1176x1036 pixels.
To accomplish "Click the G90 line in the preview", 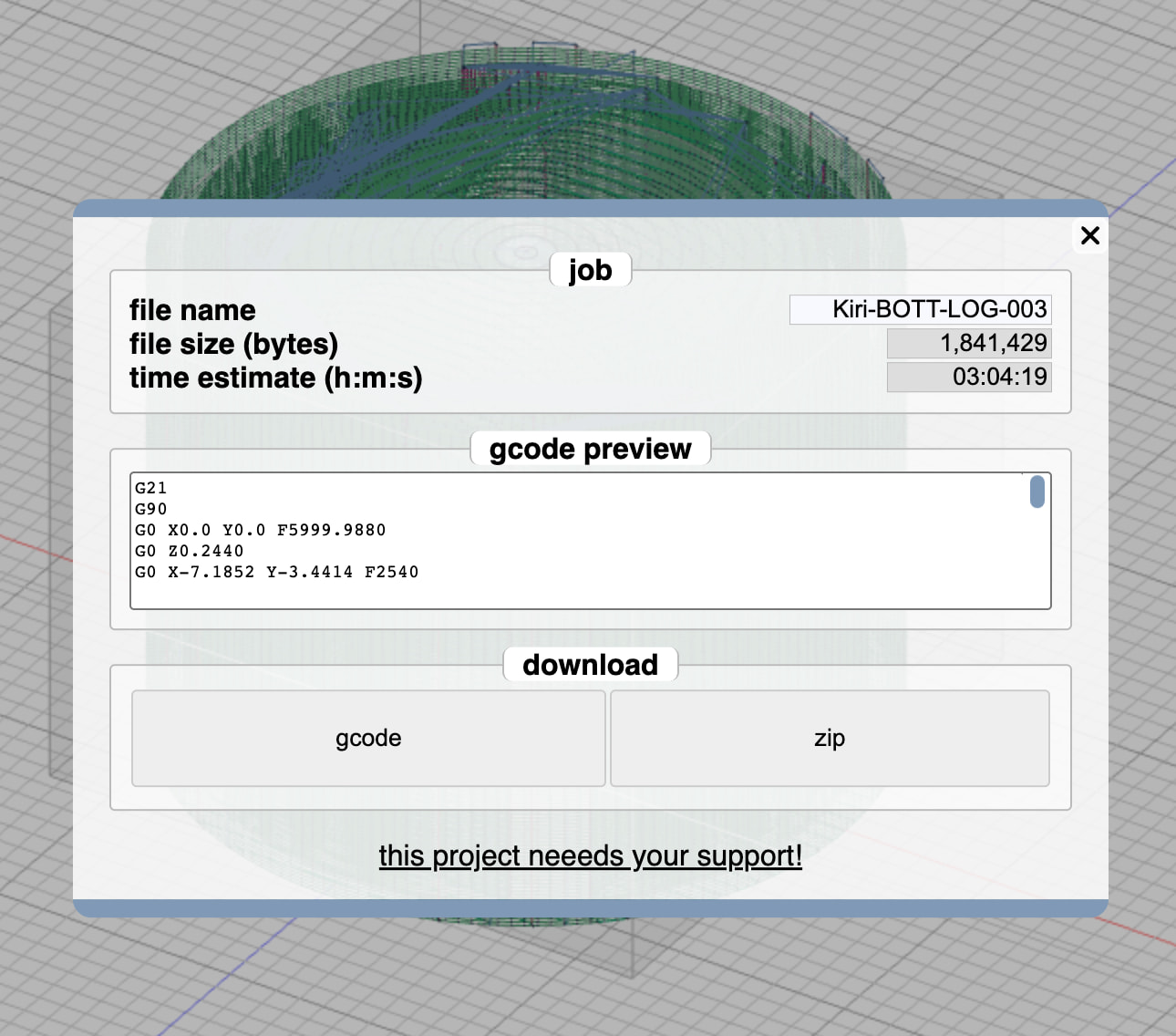I will (151, 509).
